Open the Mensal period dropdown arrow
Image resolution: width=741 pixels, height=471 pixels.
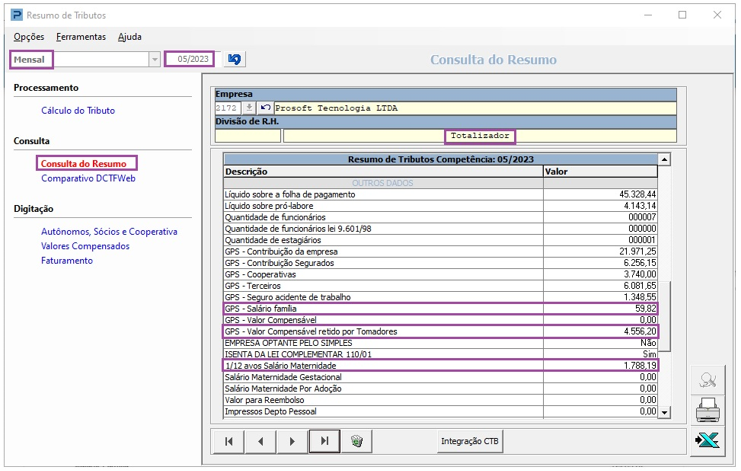155,60
